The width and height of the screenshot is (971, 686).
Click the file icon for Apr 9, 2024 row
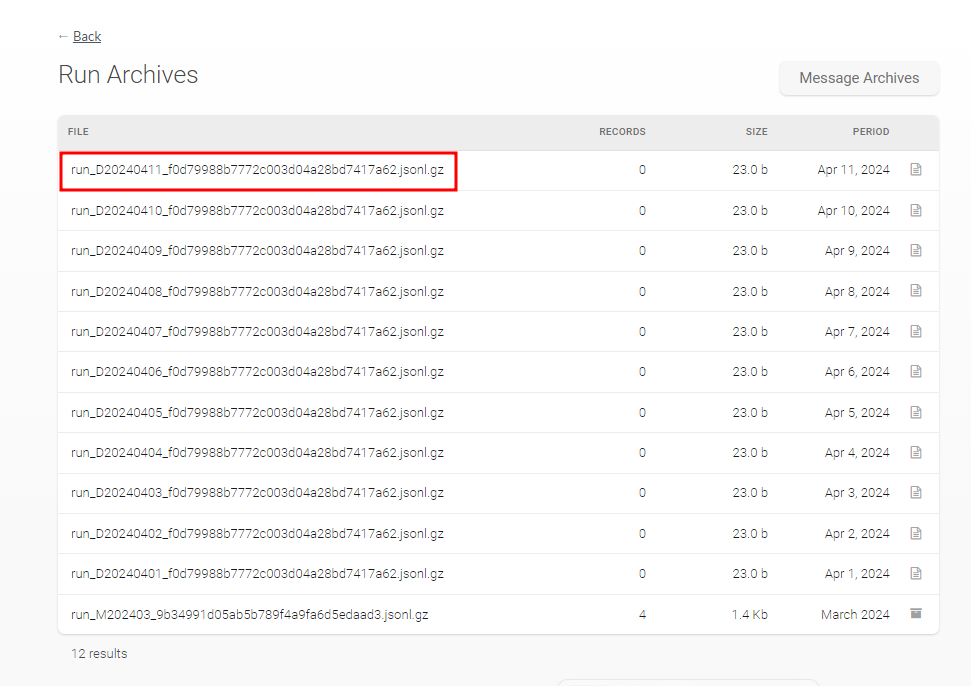click(x=915, y=251)
